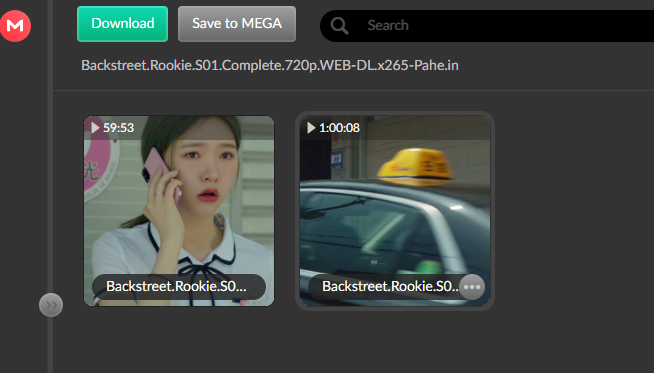Click the 1:00:08 duration text
654x373 pixels.
coord(339,128)
